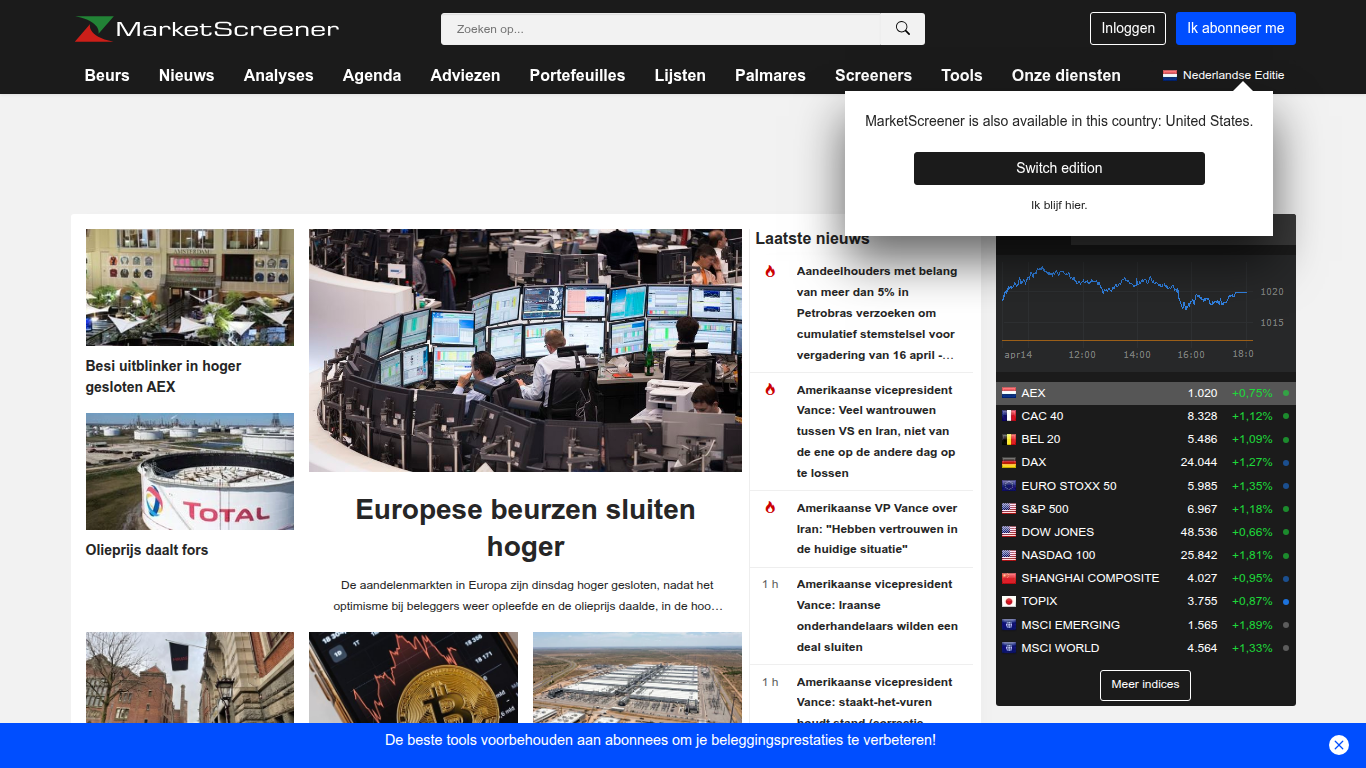The image size is (1366, 768).
Task: Click the Total storage tank thumbnail
Action: [190, 471]
